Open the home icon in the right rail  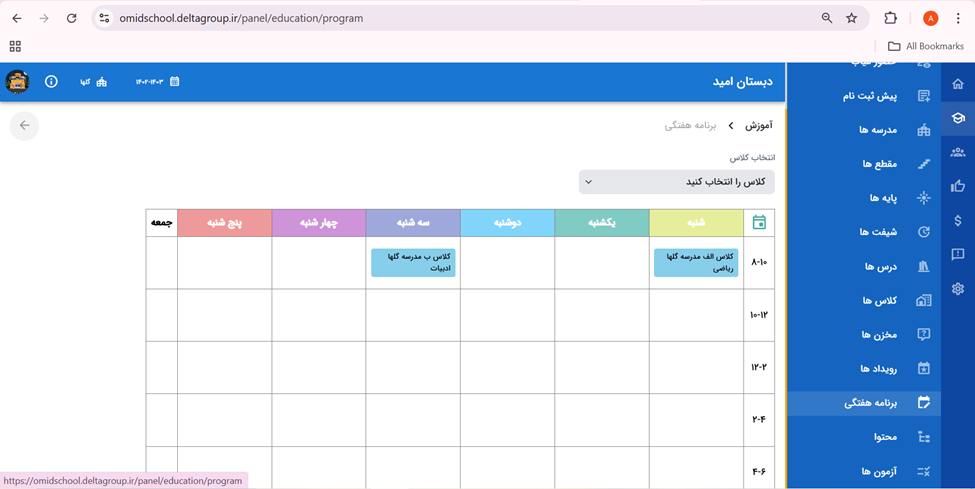[958, 84]
